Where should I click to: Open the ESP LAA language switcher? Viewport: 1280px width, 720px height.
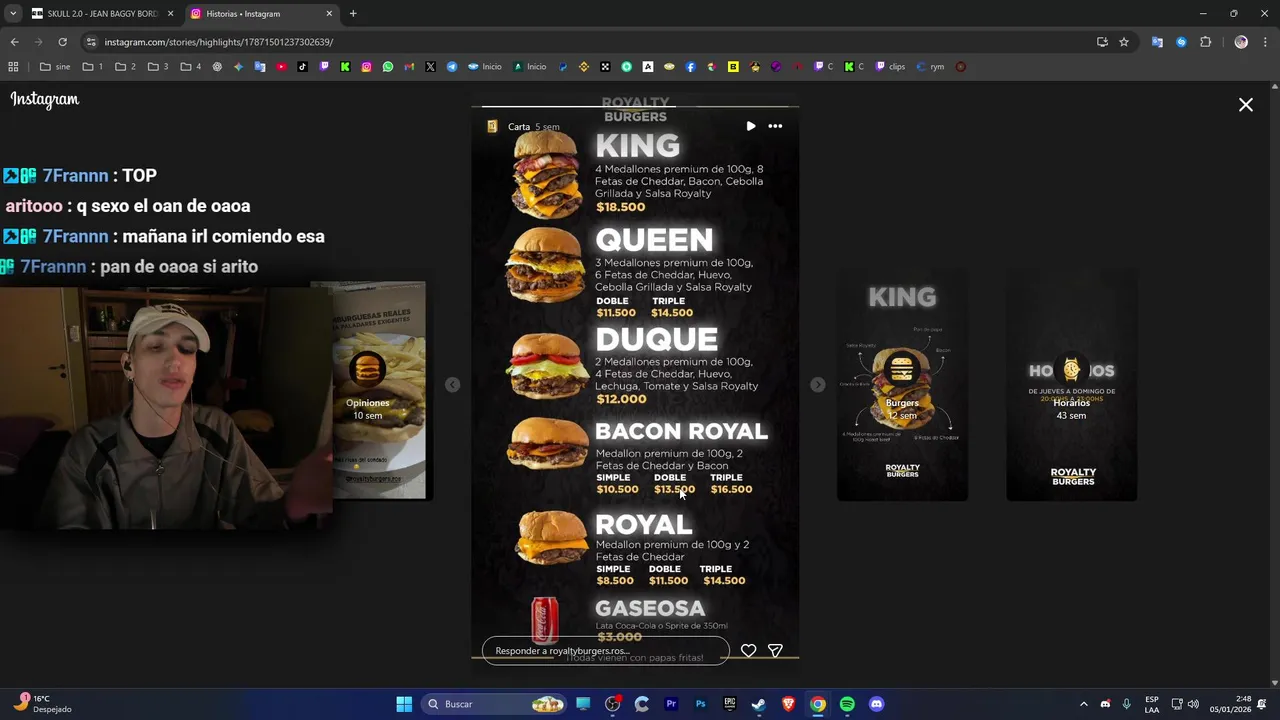[x=1152, y=704]
